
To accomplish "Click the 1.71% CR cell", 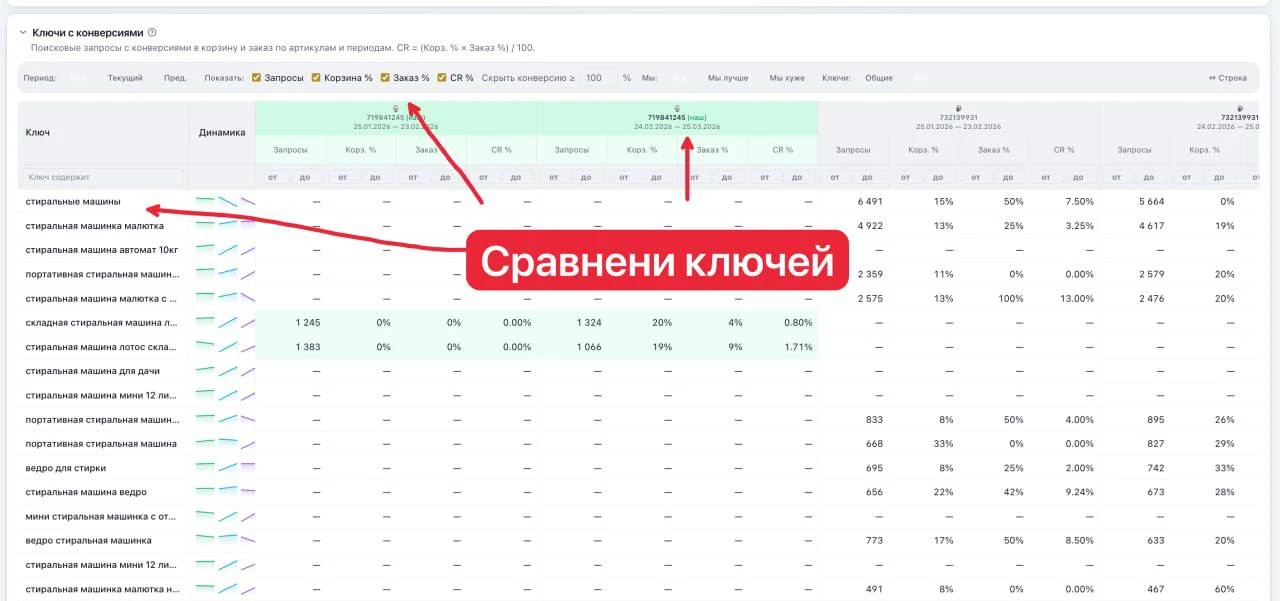I will [799, 346].
